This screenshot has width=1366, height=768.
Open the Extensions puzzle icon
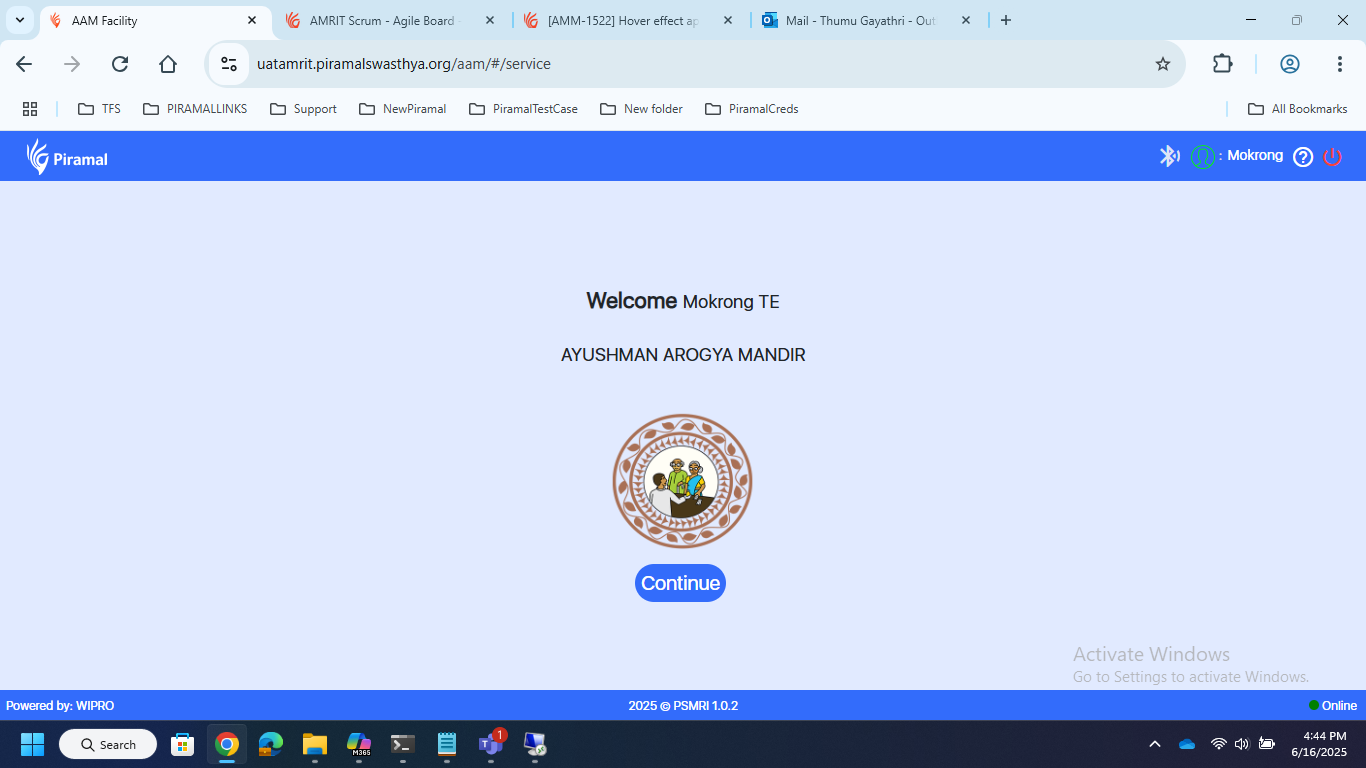point(1223,64)
